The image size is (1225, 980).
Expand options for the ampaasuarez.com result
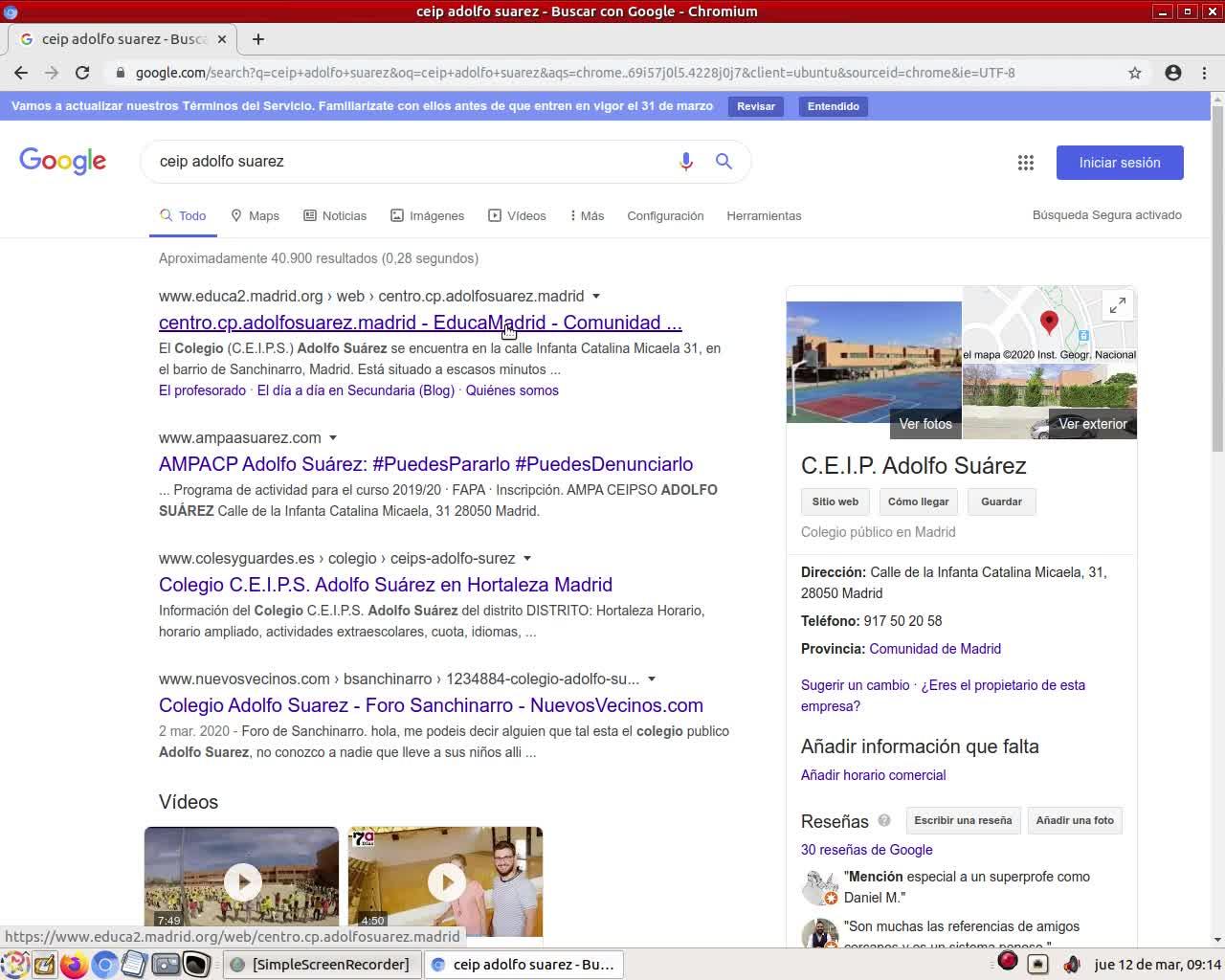point(333,438)
